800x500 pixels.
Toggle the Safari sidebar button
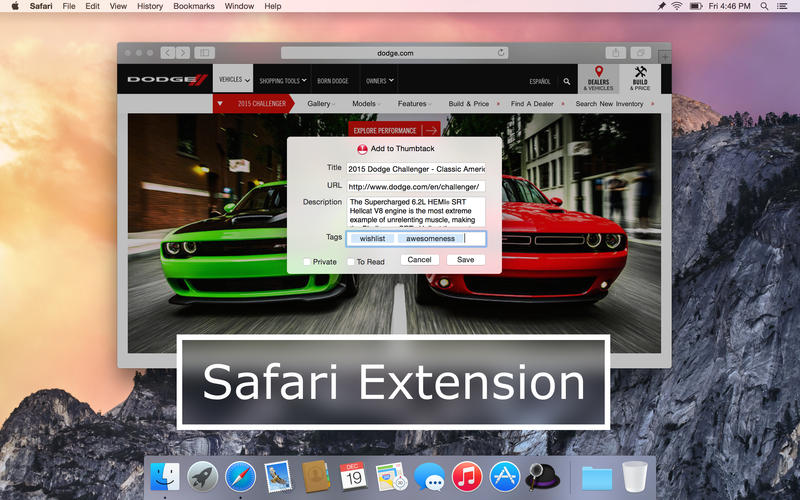[205, 53]
